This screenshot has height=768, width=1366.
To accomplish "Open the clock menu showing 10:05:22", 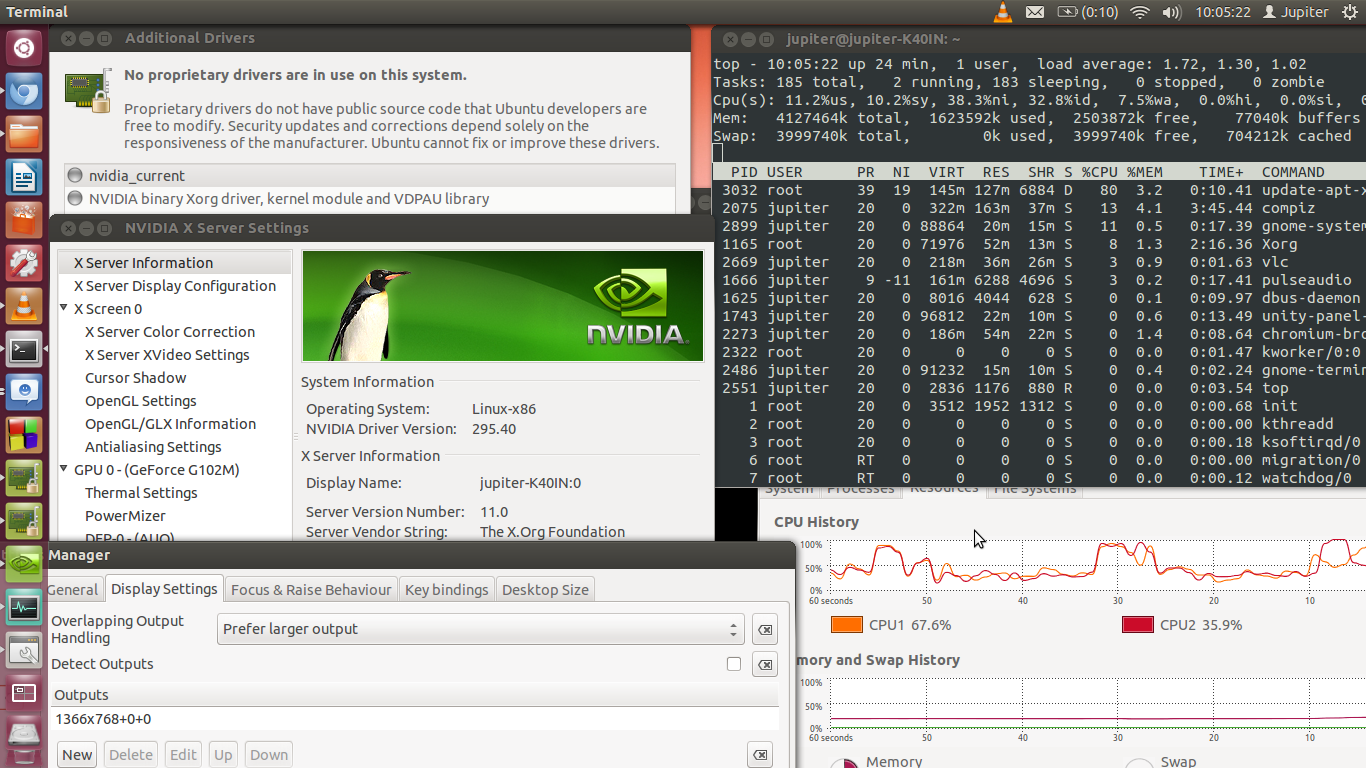I will point(1223,12).
